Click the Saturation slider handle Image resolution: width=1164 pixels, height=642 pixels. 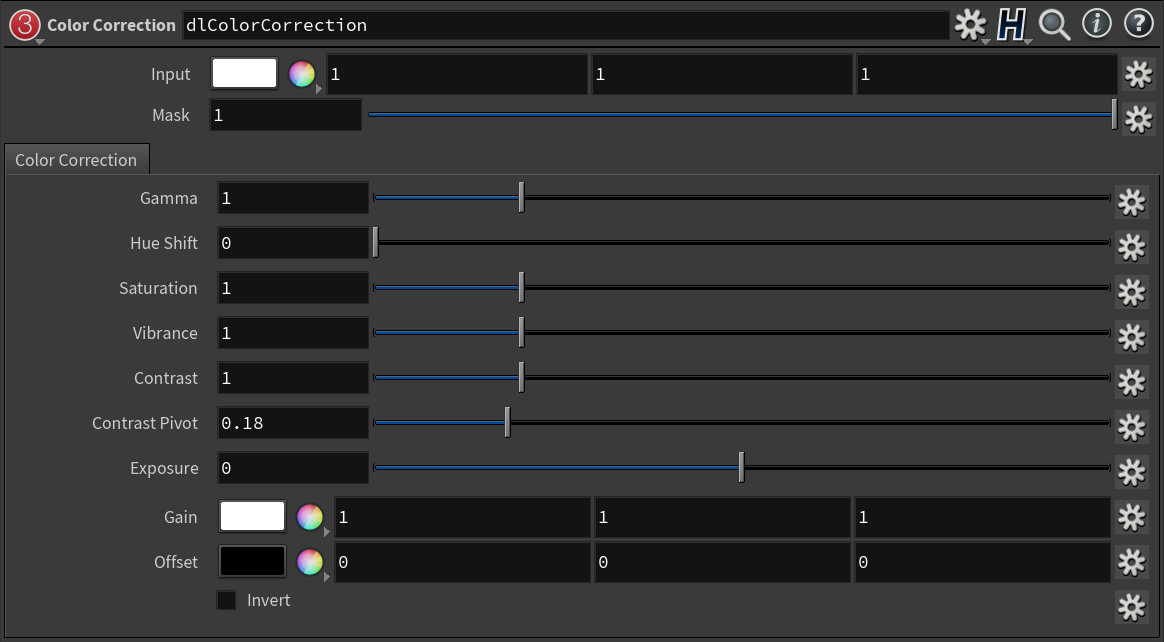click(x=521, y=288)
